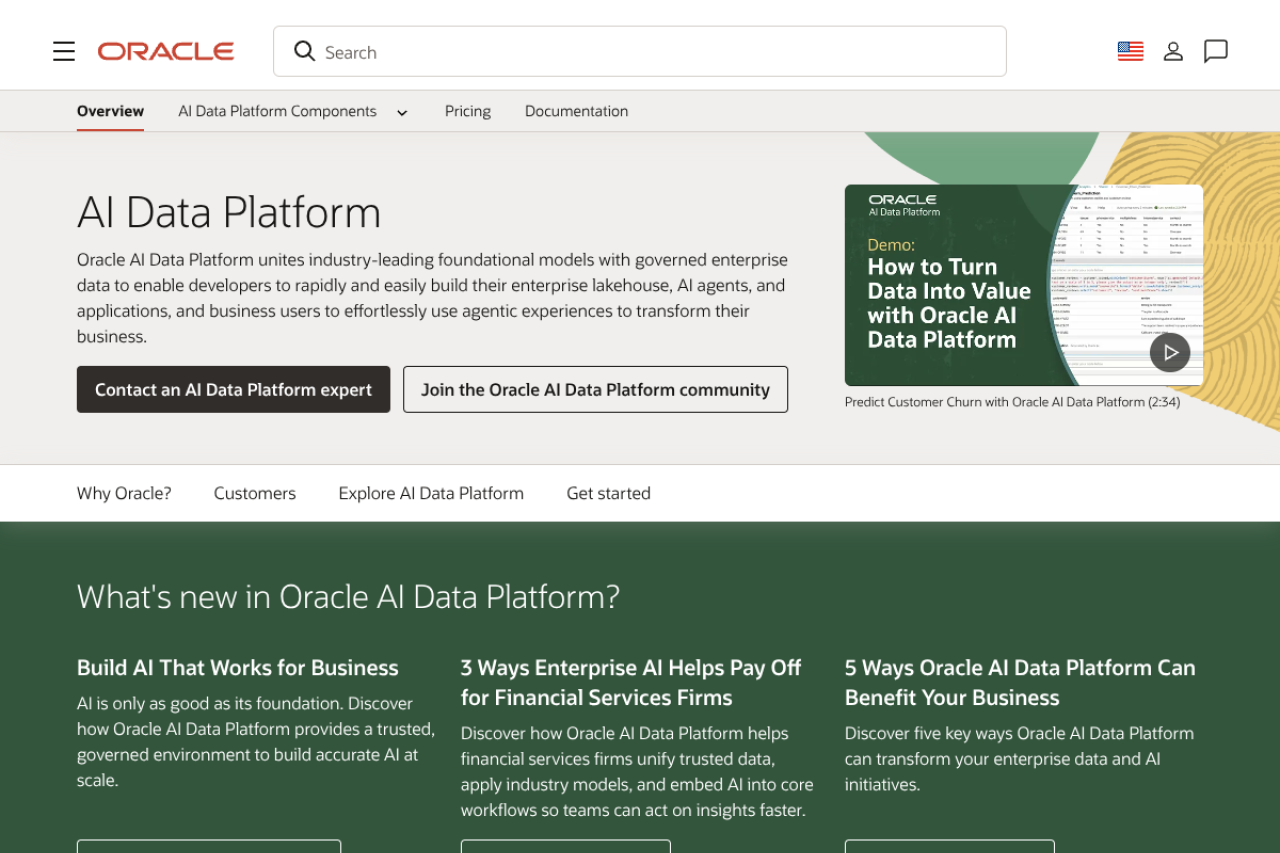Screen dimensions: 1280x853
Task: Click the search magnifier icon
Action: tap(305, 51)
